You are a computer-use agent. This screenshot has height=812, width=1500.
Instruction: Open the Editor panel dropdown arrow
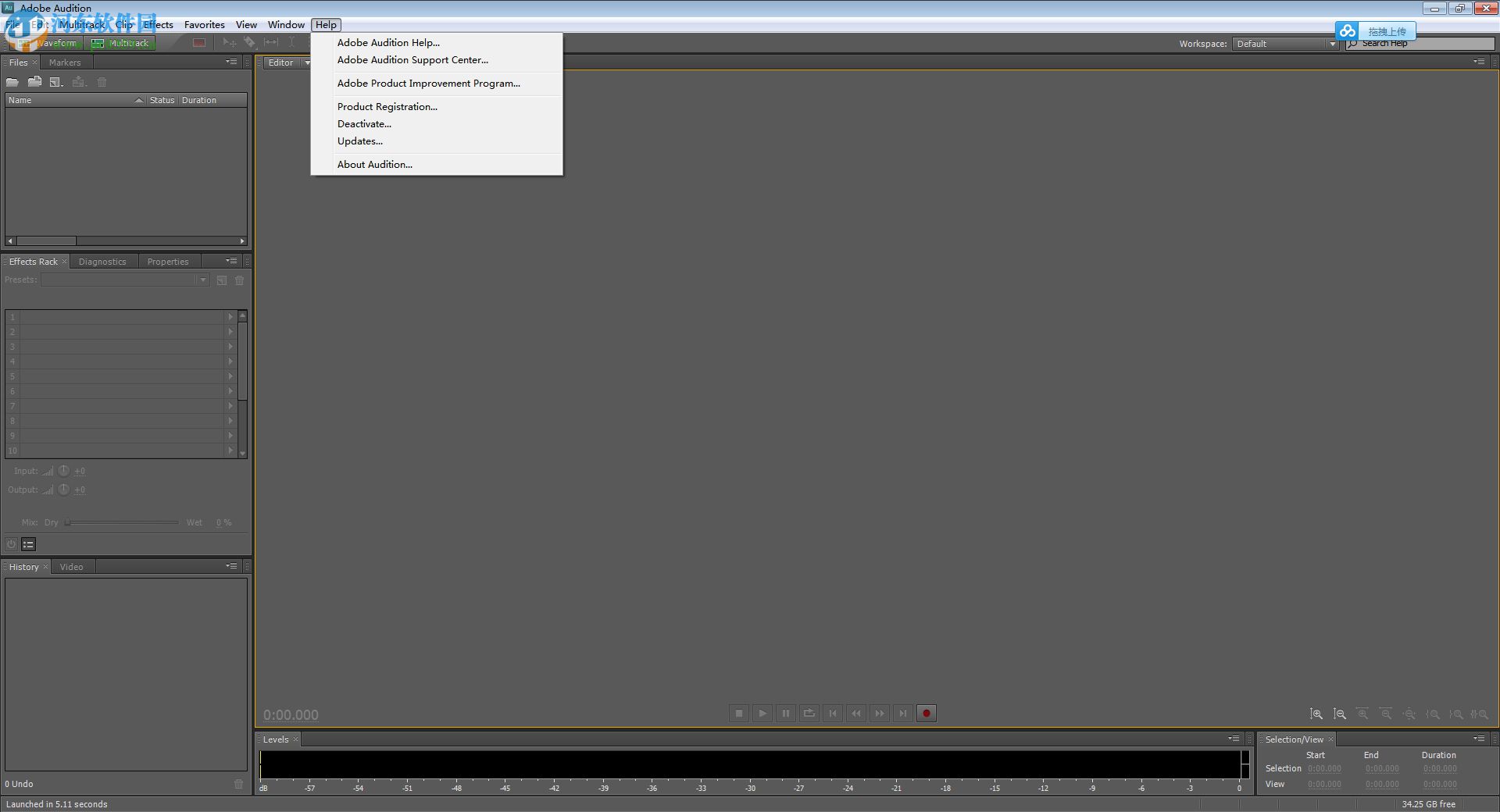pyautogui.click(x=306, y=62)
